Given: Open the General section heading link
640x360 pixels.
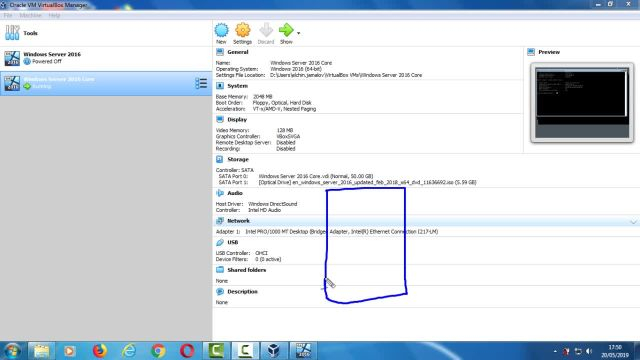Looking at the screenshot, I should (238, 52).
